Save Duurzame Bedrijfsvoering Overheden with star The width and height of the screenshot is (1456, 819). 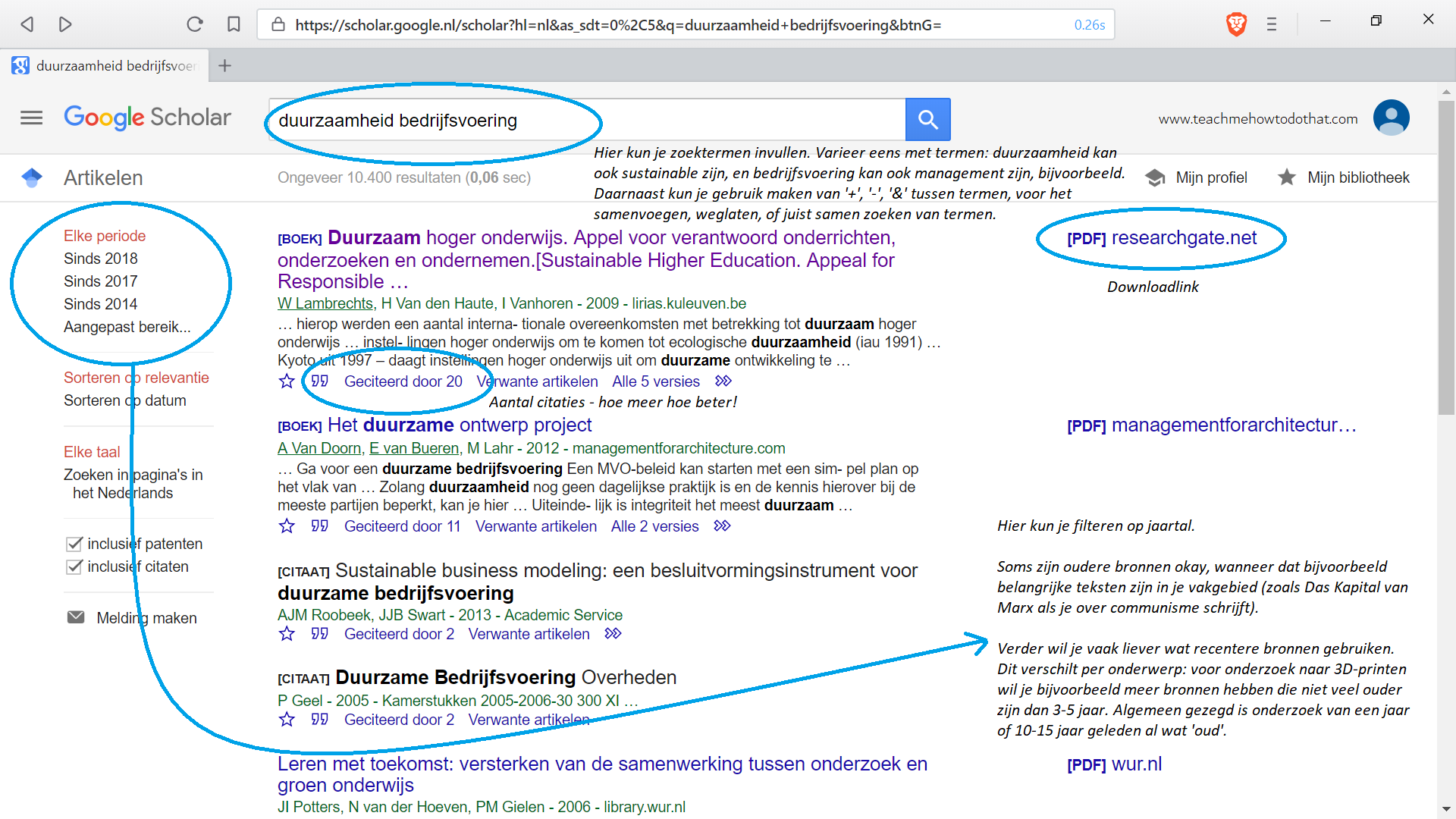pyautogui.click(x=287, y=720)
